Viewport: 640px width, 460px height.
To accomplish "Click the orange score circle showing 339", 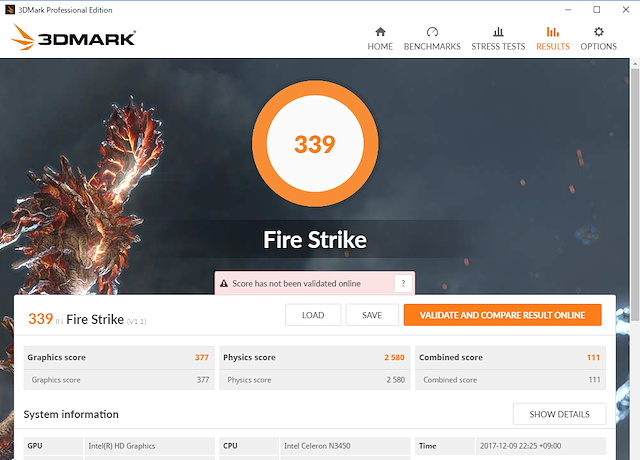I will click(315, 144).
